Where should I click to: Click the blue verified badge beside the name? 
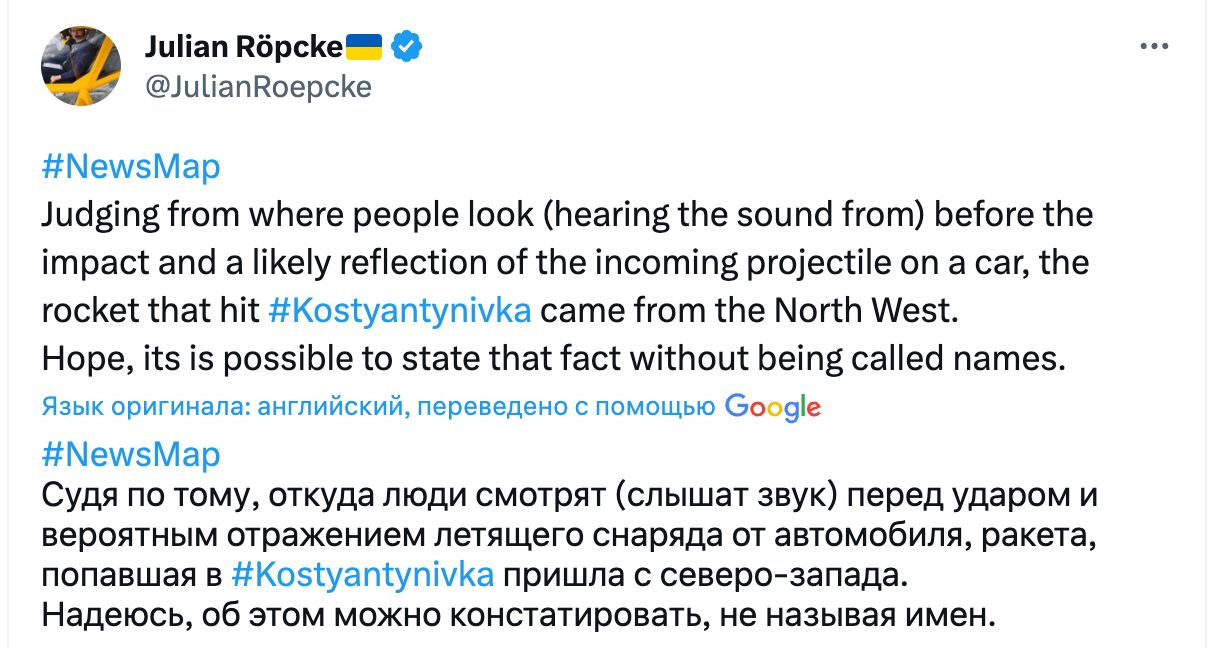(404, 44)
